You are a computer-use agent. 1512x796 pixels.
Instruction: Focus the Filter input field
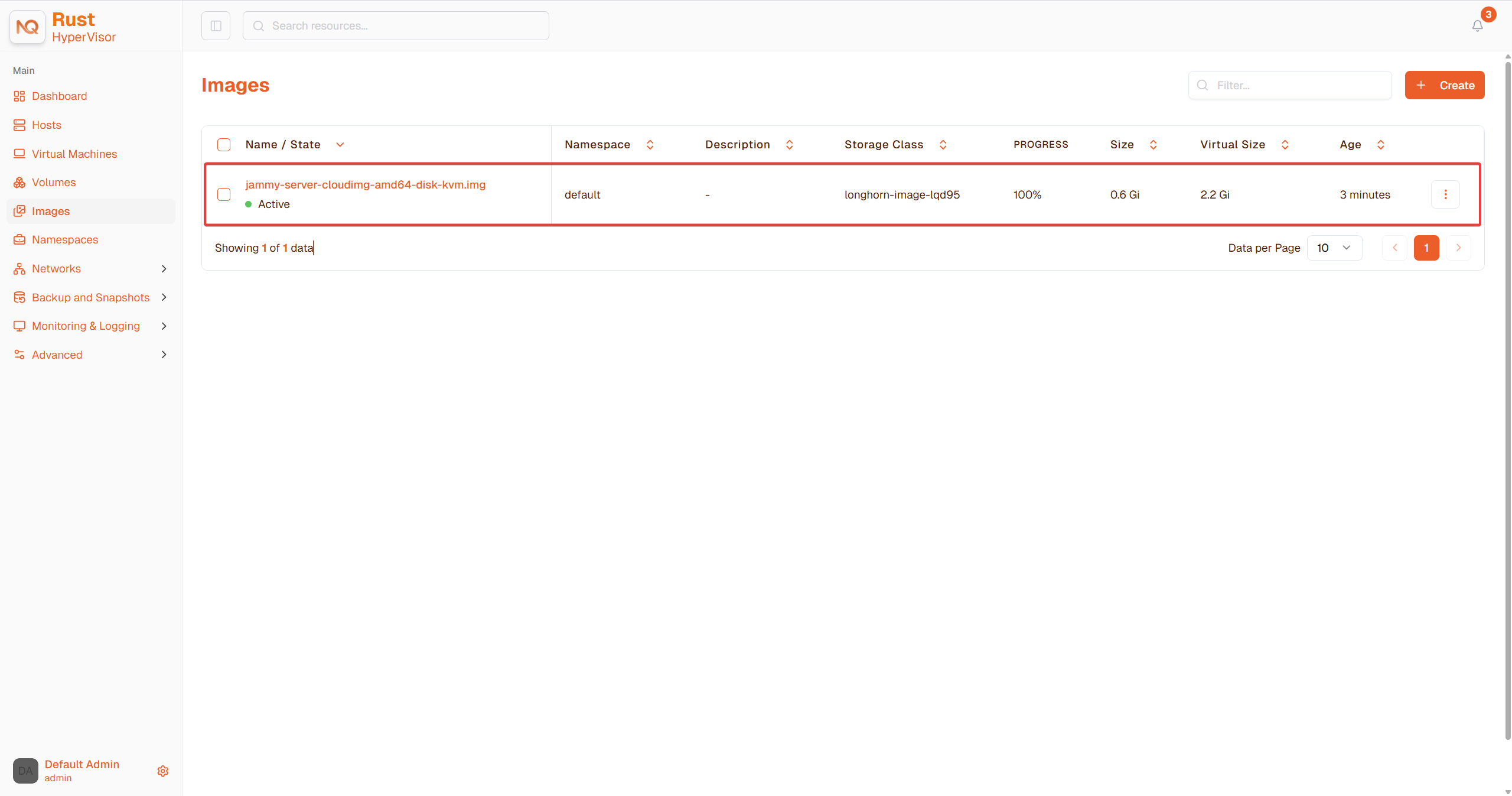point(1290,85)
